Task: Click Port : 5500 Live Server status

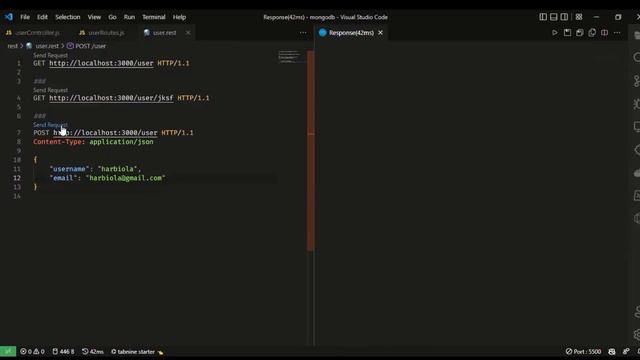Action: pyautogui.click(x=583, y=351)
